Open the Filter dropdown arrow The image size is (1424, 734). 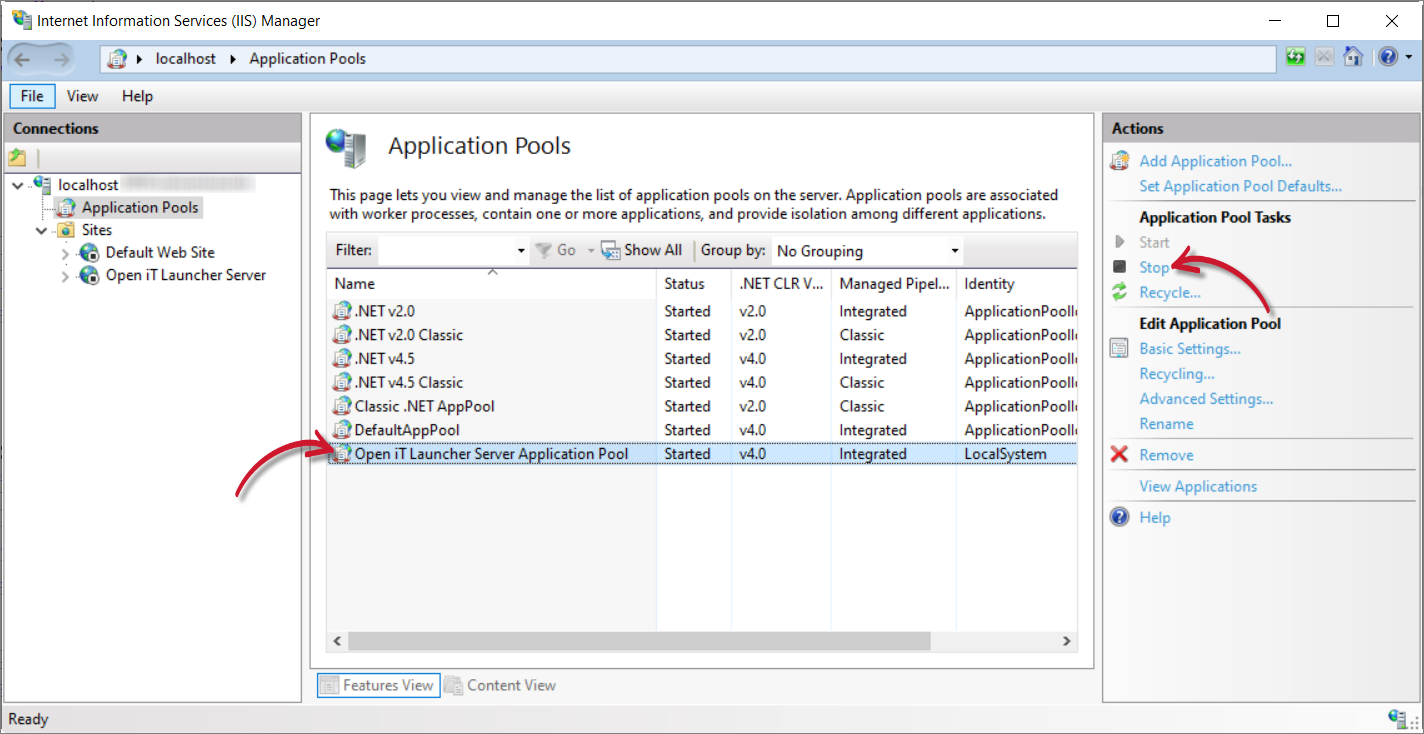(521, 250)
